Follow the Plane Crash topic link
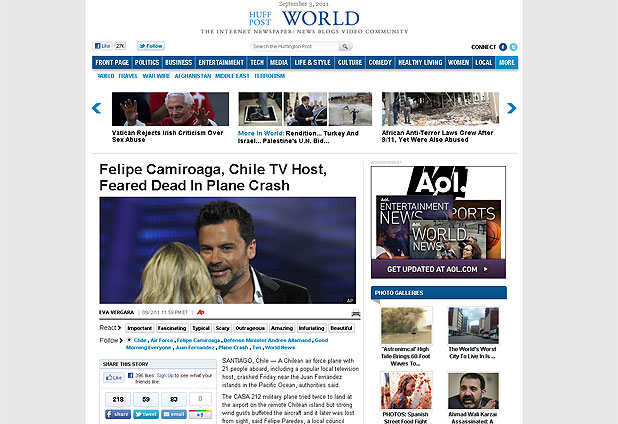Viewport: 618px width, 424px height. point(233,348)
